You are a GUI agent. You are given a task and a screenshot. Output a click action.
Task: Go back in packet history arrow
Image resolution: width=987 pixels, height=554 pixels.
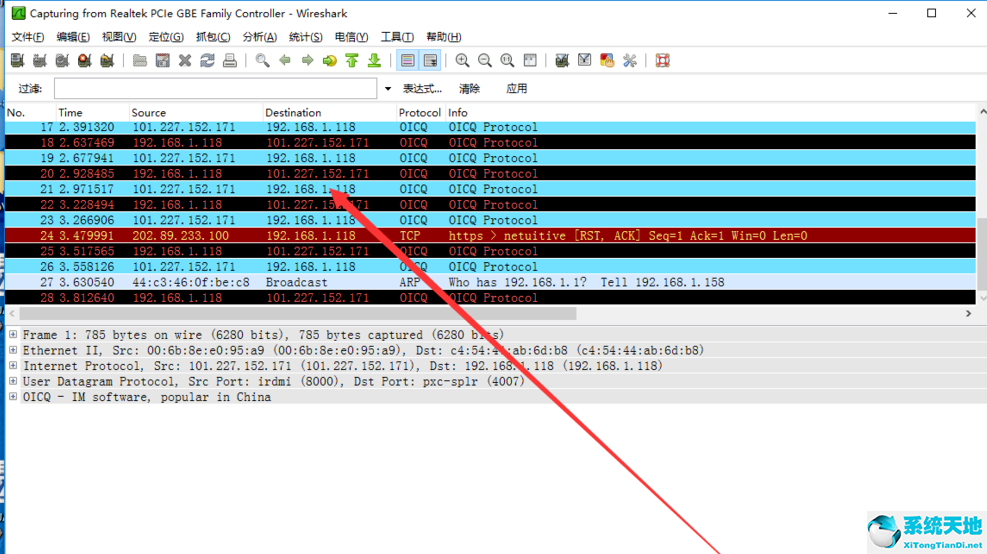coord(285,60)
